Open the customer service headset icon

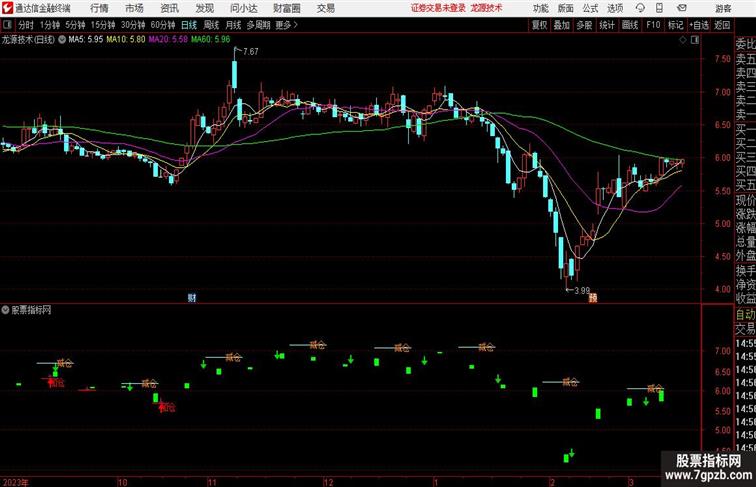click(640, 8)
